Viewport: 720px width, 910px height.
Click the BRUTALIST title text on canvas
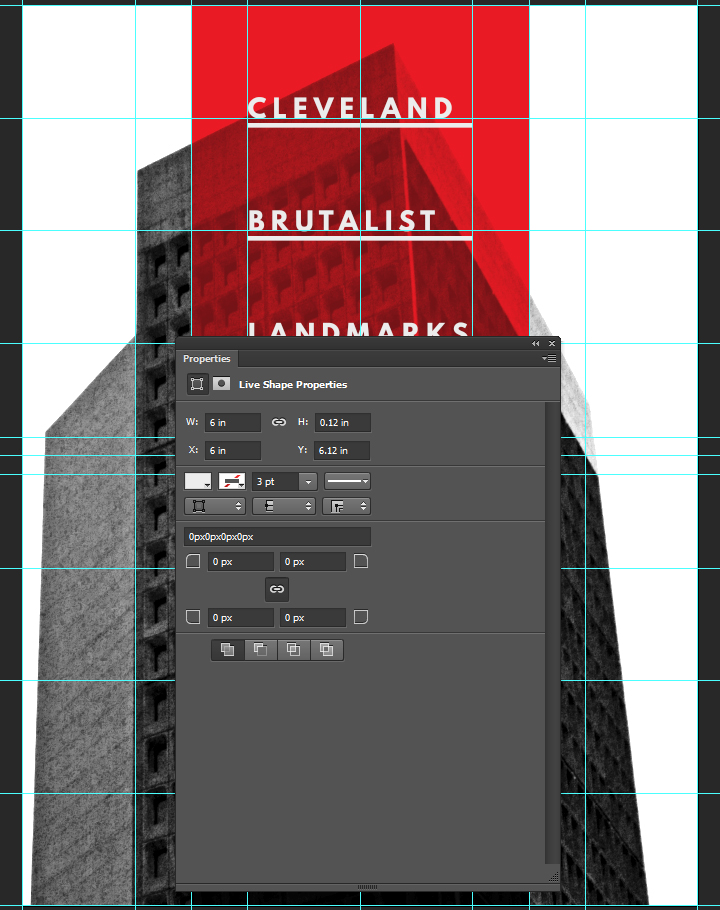pos(342,221)
